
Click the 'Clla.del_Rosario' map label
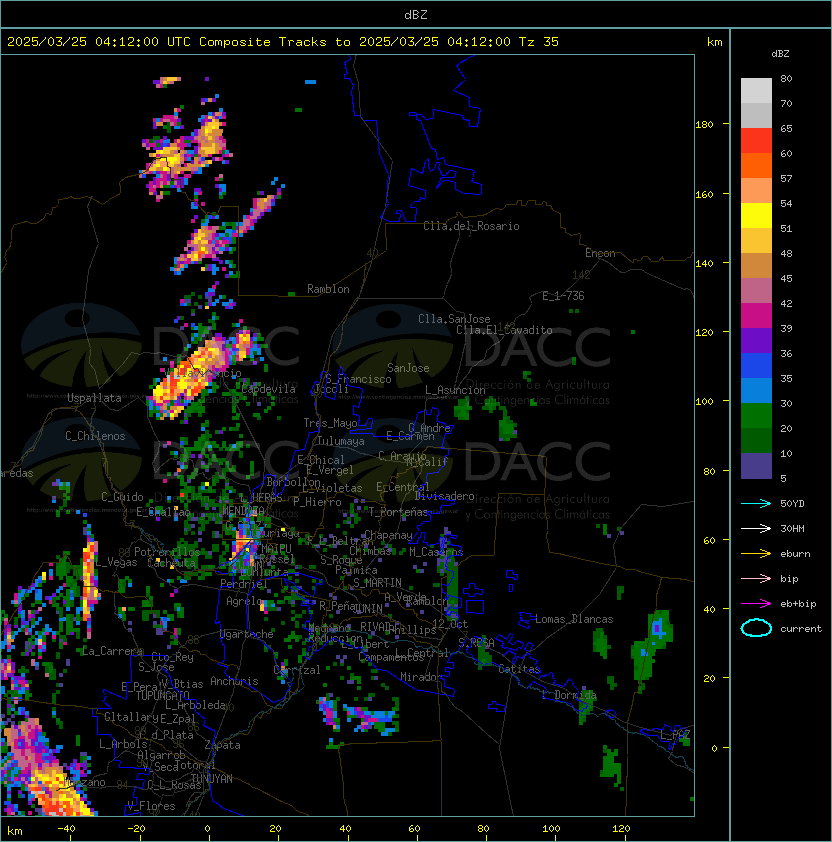pyautogui.click(x=471, y=226)
